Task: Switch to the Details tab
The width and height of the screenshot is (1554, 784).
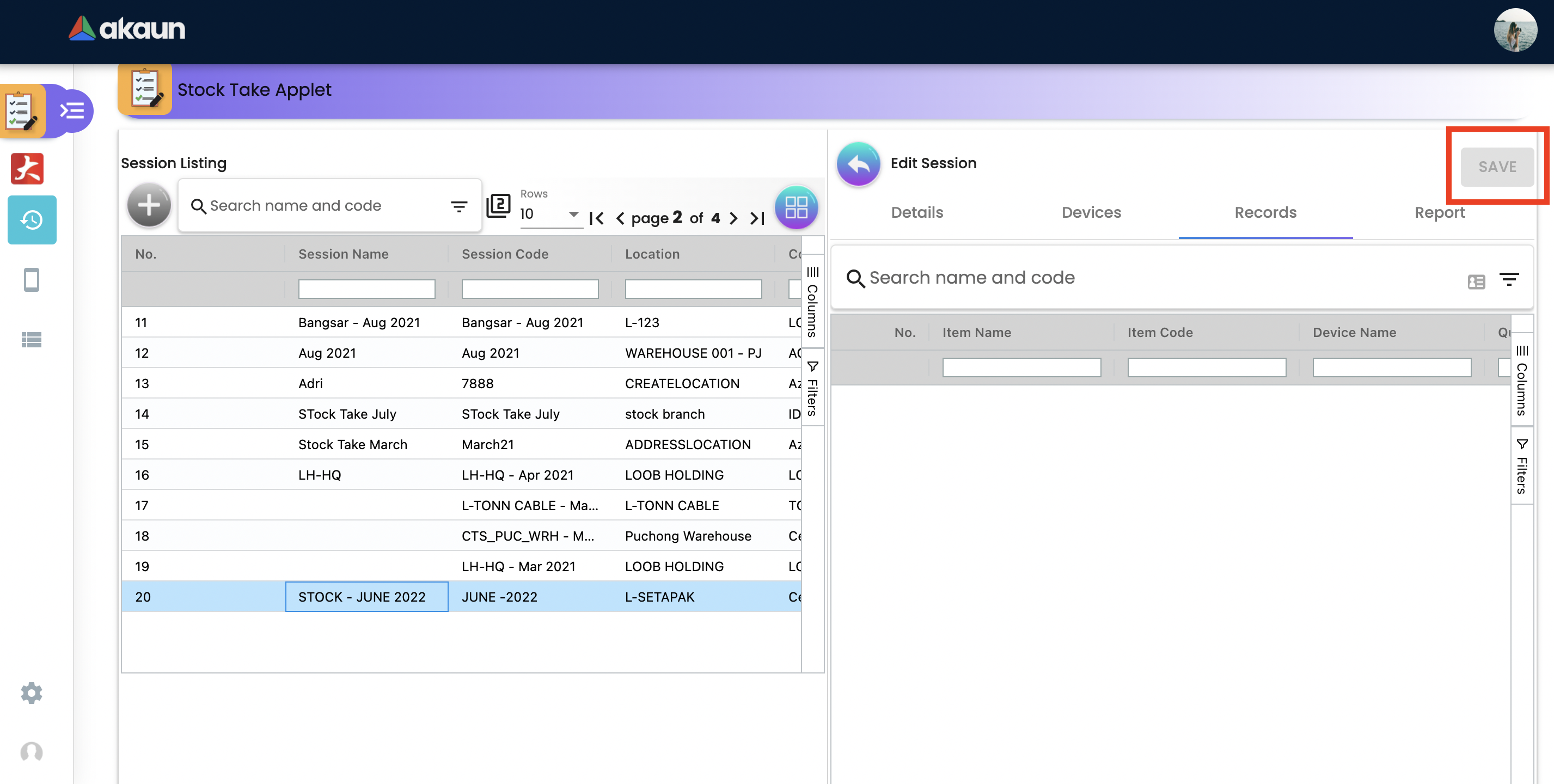Action: pyautogui.click(x=916, y=212)
